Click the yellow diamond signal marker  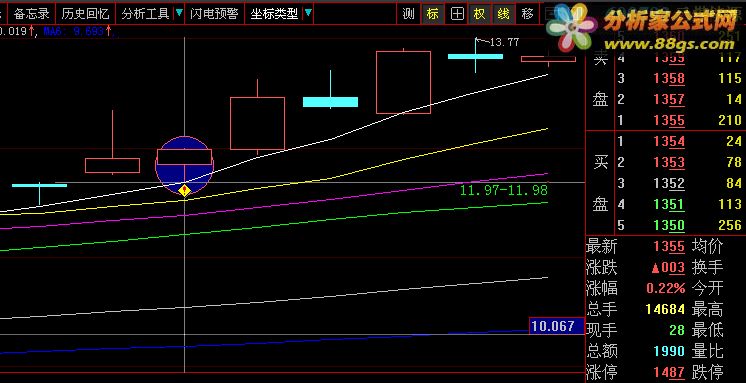(185, 191)
